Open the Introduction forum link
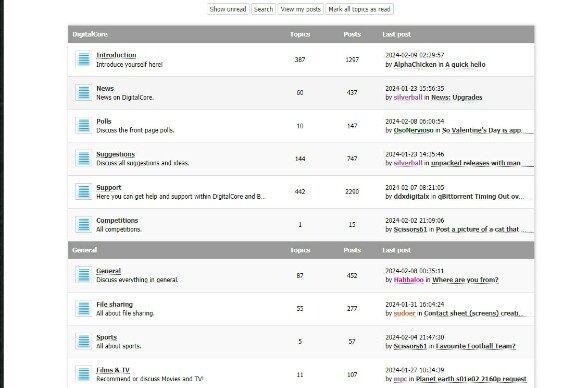This screenshot has height=388, width=575. (x=116, y=55)
